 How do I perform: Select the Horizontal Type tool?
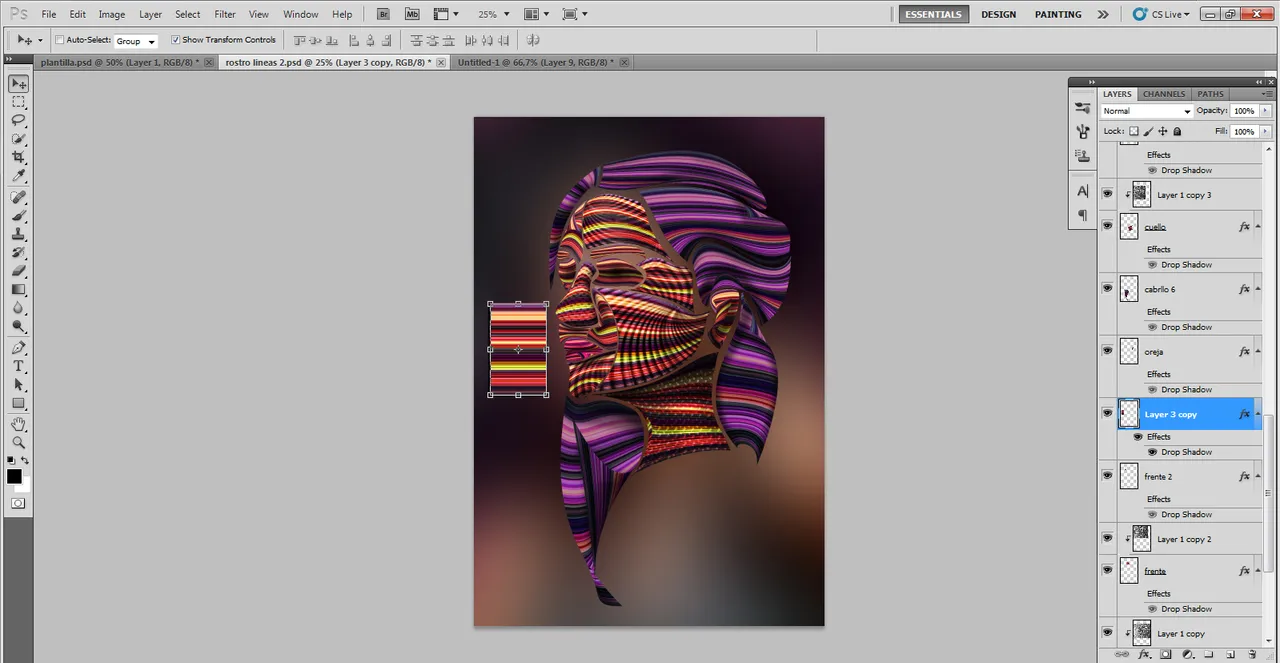tap(18, 367)
